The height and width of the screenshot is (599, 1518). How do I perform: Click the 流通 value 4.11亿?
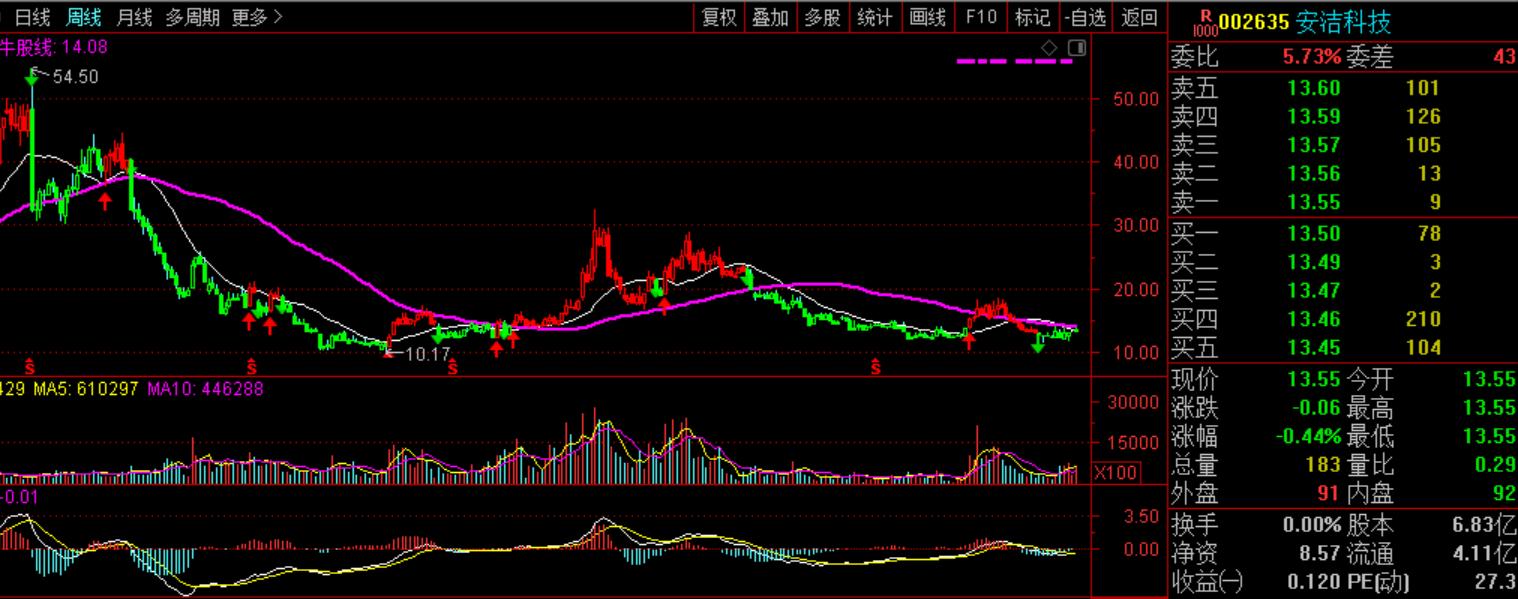point(1484,554)
